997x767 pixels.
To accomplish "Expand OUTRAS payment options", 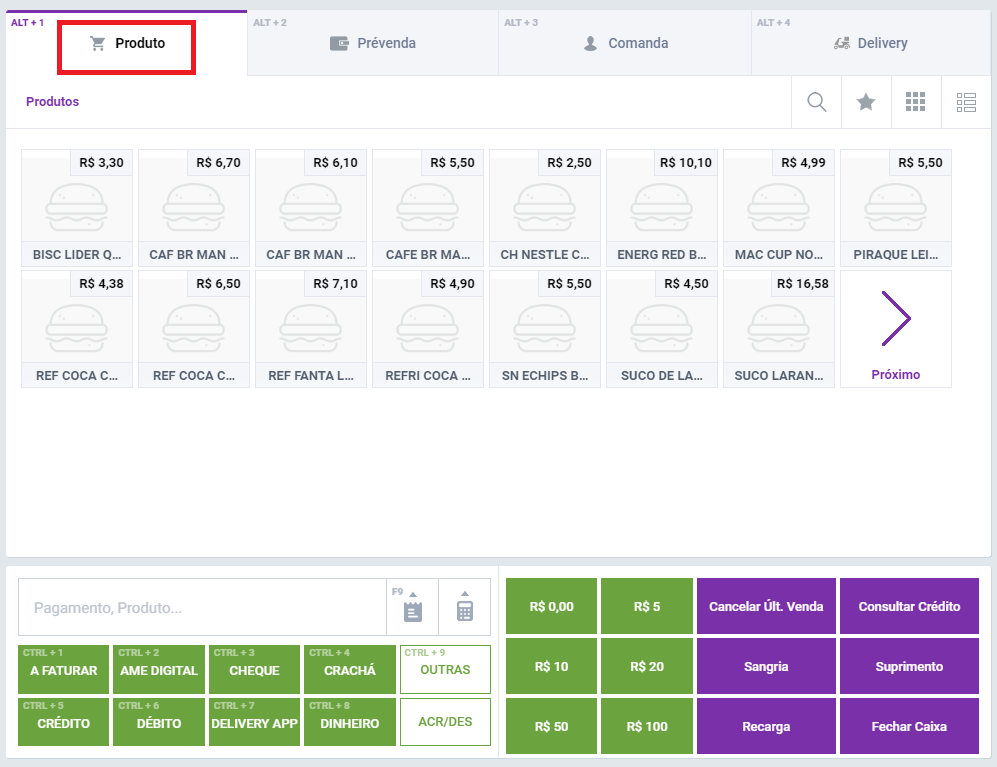I will (445, 670).
